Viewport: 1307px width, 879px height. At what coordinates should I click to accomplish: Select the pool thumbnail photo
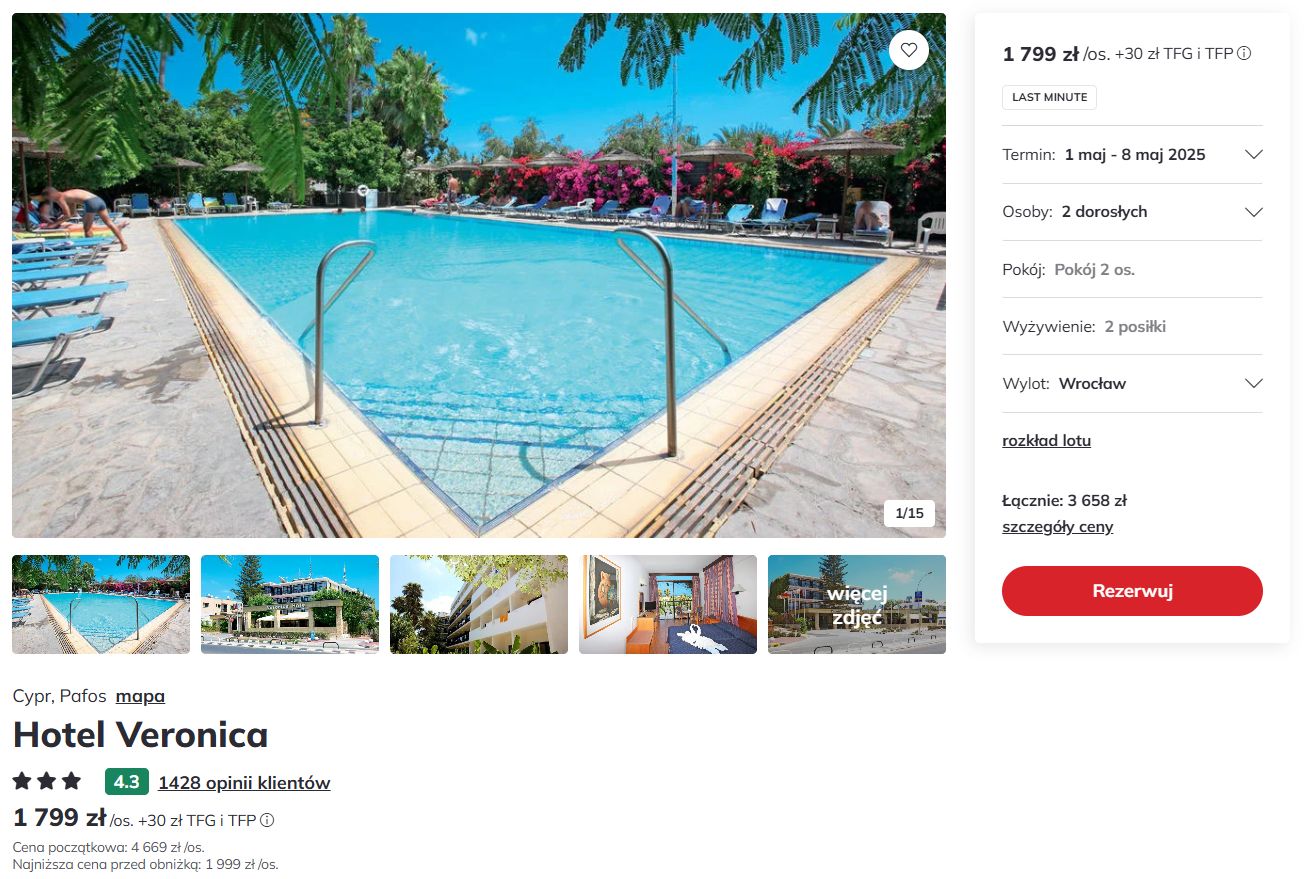click(x=101, y=604)
